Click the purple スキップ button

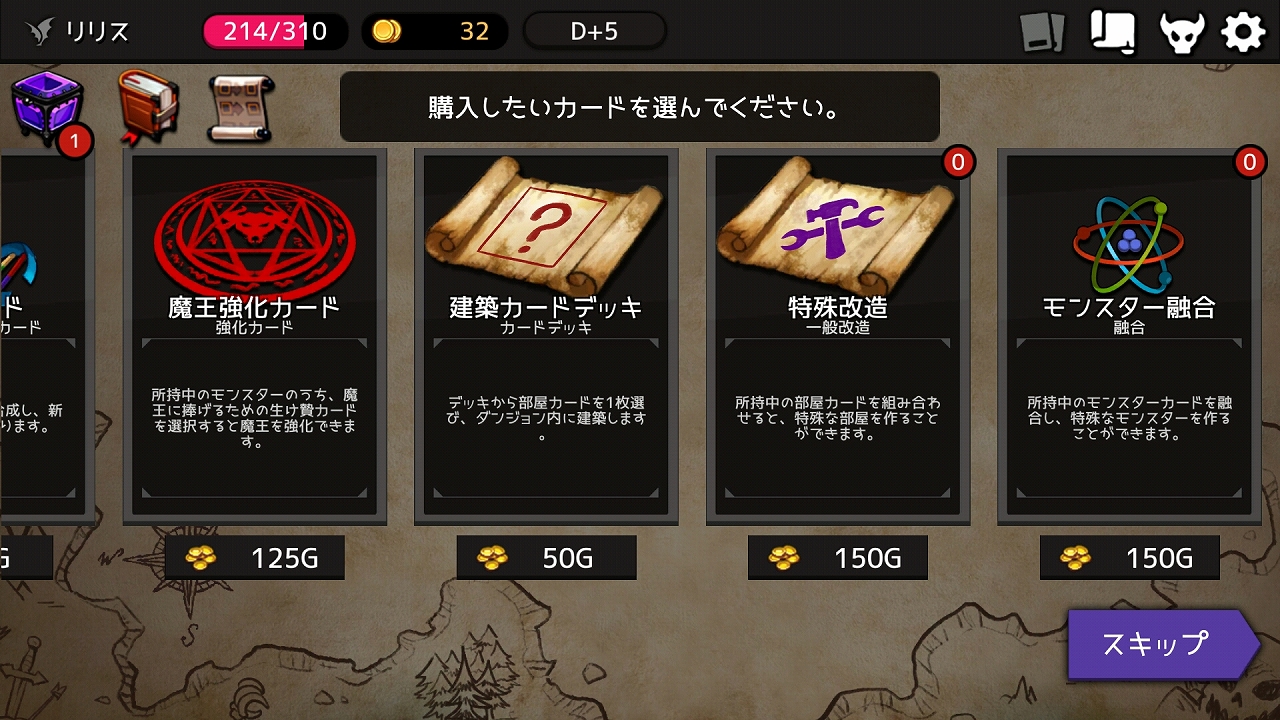[1162, 644]
